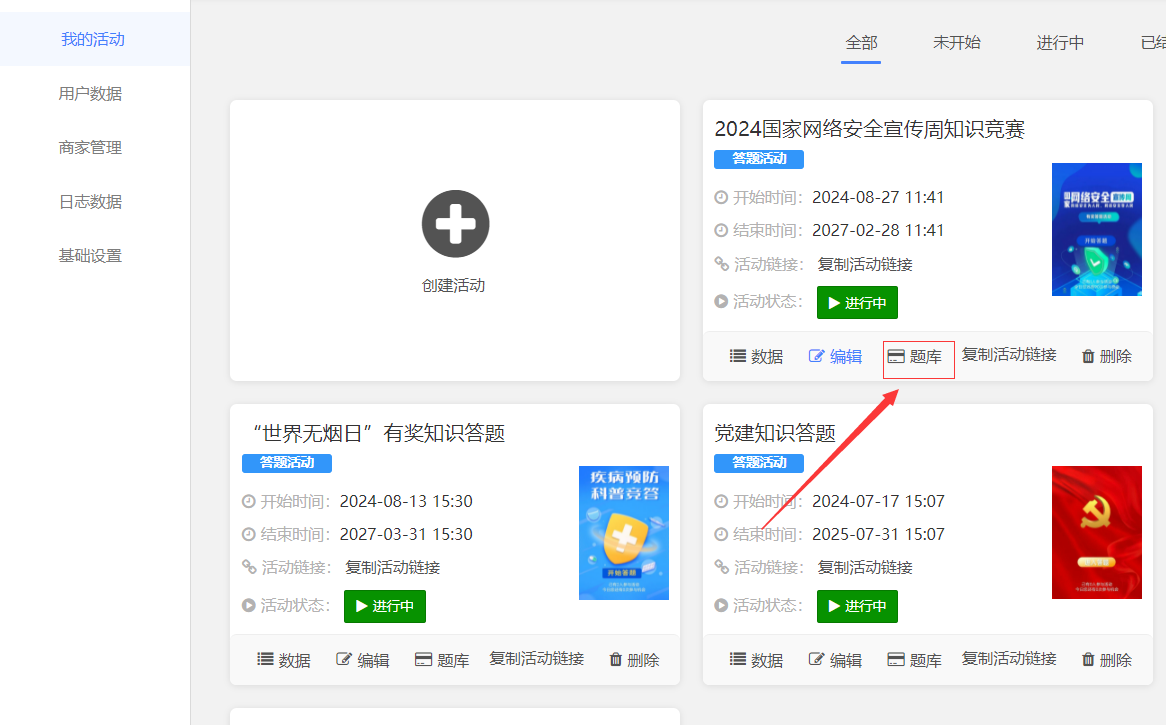
Task: Click 复制活动链接 beside 活动链接 in 2024国家网络安全宣传周知识竞赛
Action: (x=865, y=265)
